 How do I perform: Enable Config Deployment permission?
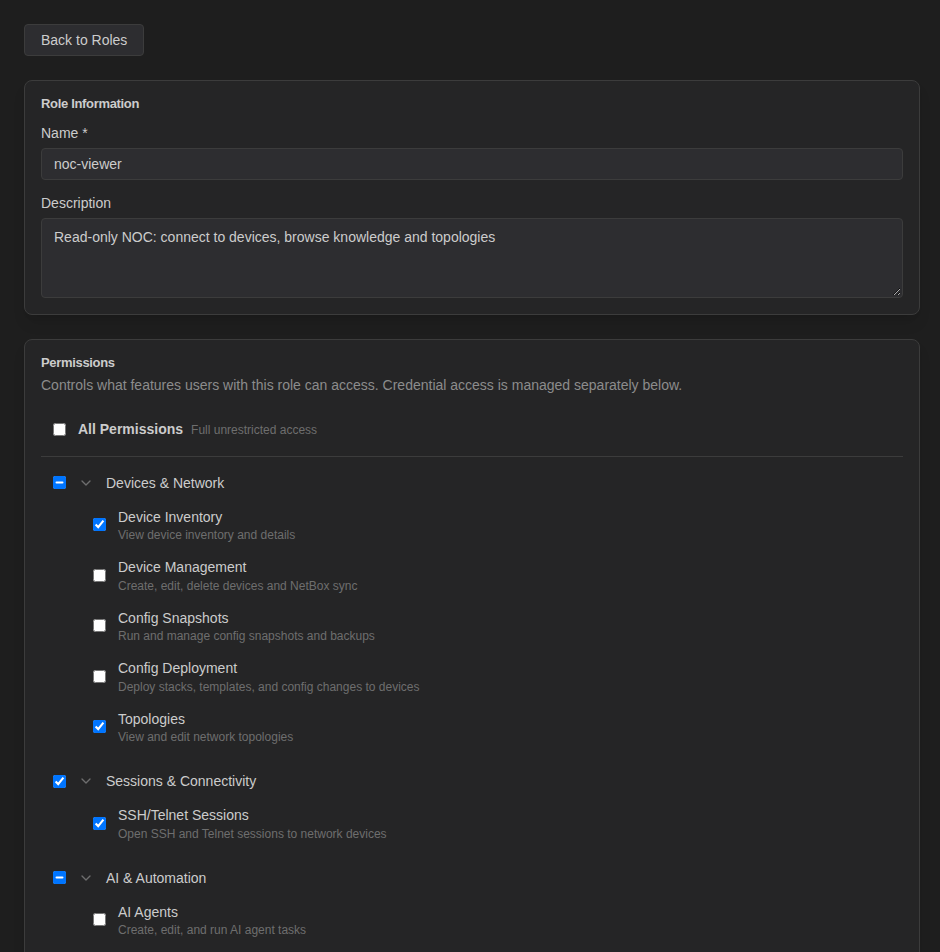pos(100,676)
